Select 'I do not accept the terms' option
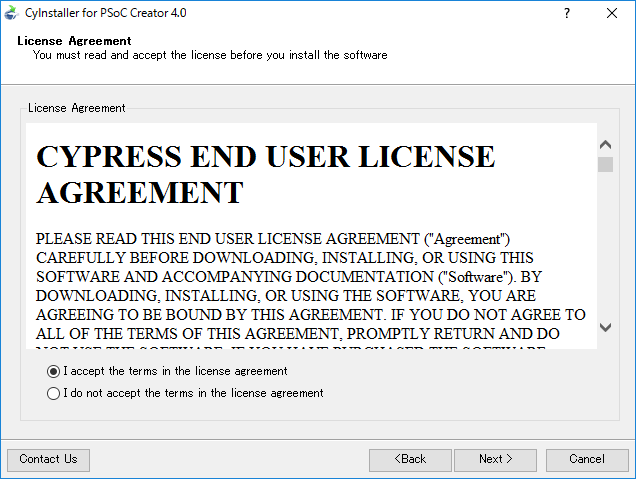The width and height of the screenshot is (636, 479). [x=53, y=393]
